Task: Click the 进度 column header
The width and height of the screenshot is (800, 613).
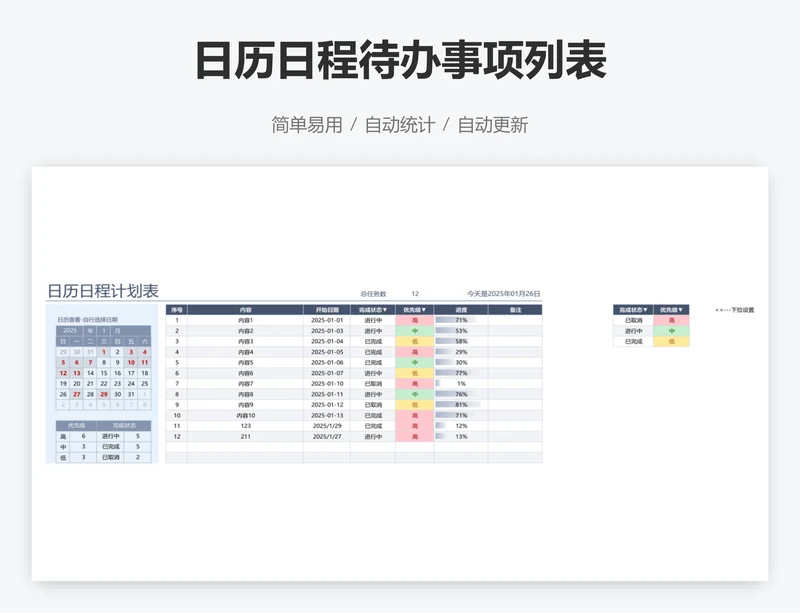Action: (460, 310)
